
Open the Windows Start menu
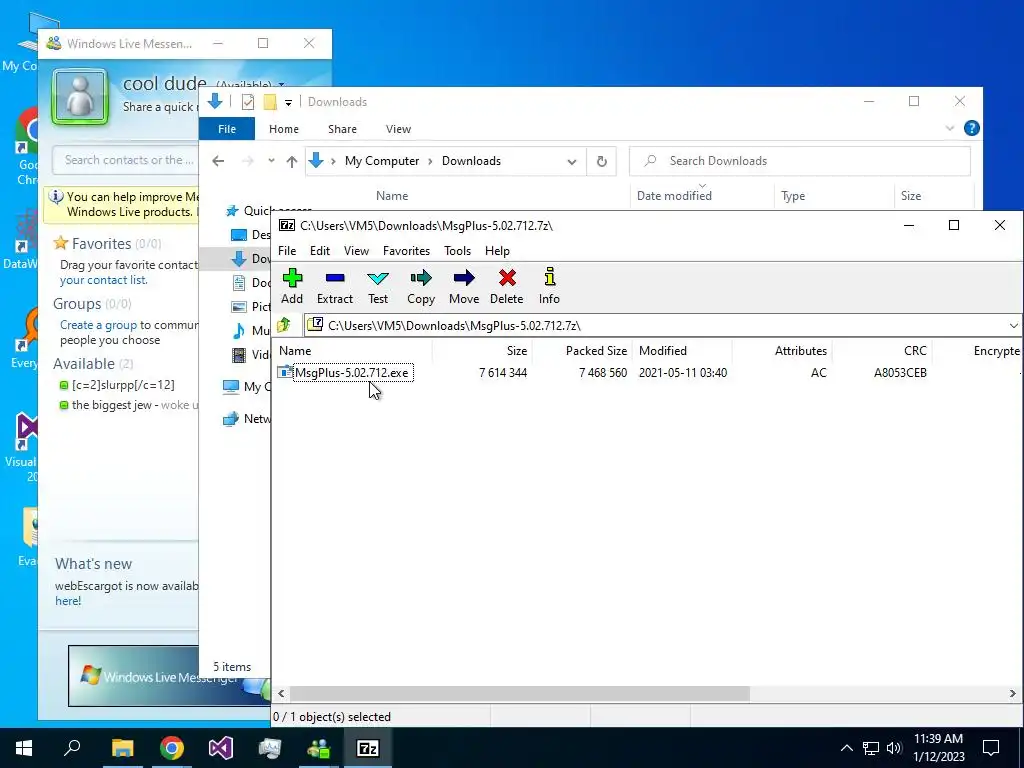(x=24, y=748)
